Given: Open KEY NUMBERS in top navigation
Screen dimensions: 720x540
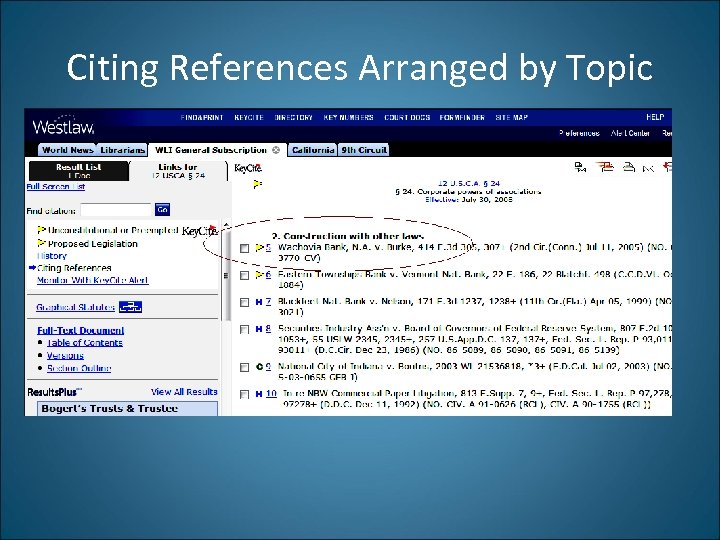Looking at the screenshot, I should pyautogui.click(x=348, y=118).
